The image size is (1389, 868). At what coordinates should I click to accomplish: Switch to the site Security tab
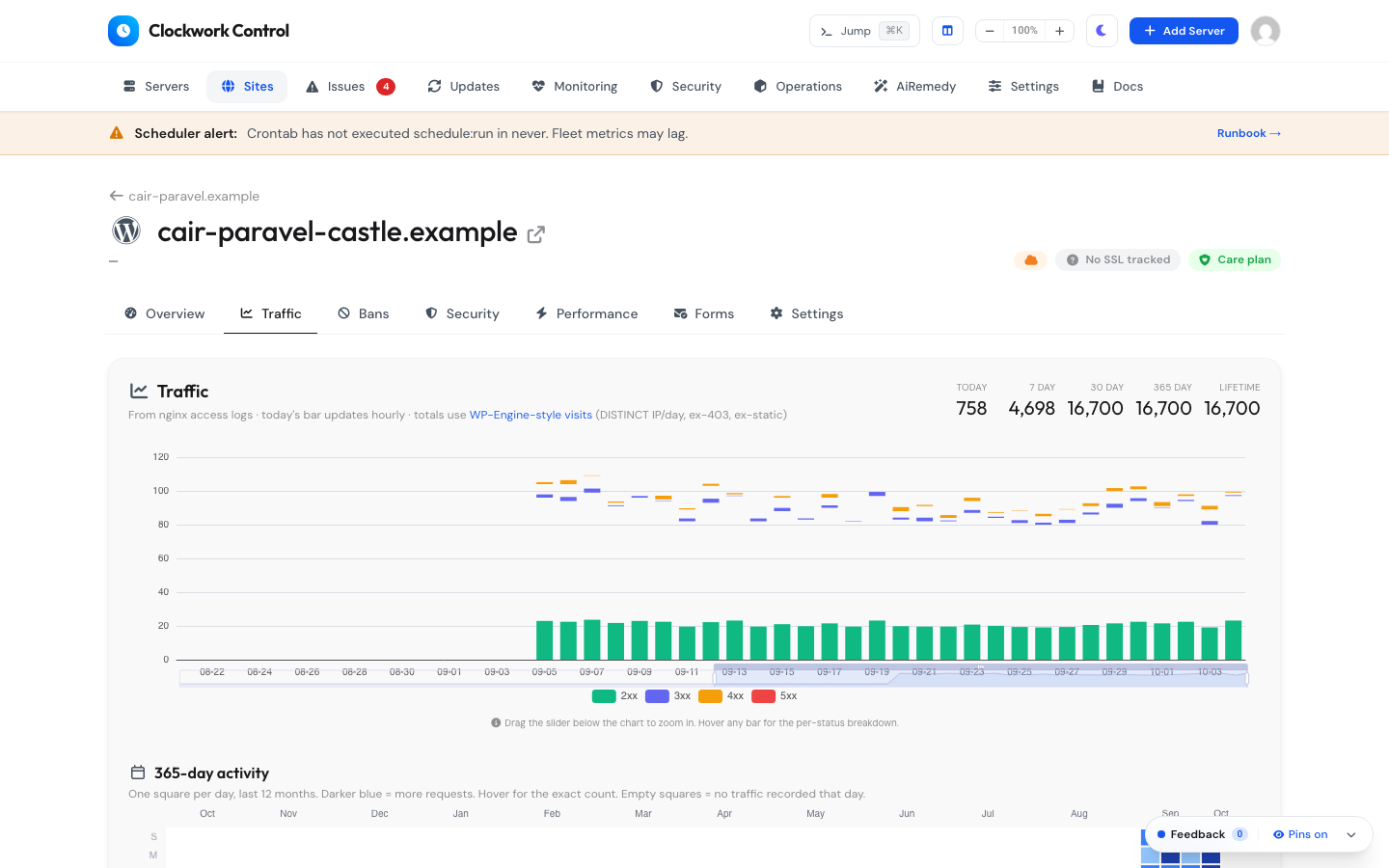point(463,313)
